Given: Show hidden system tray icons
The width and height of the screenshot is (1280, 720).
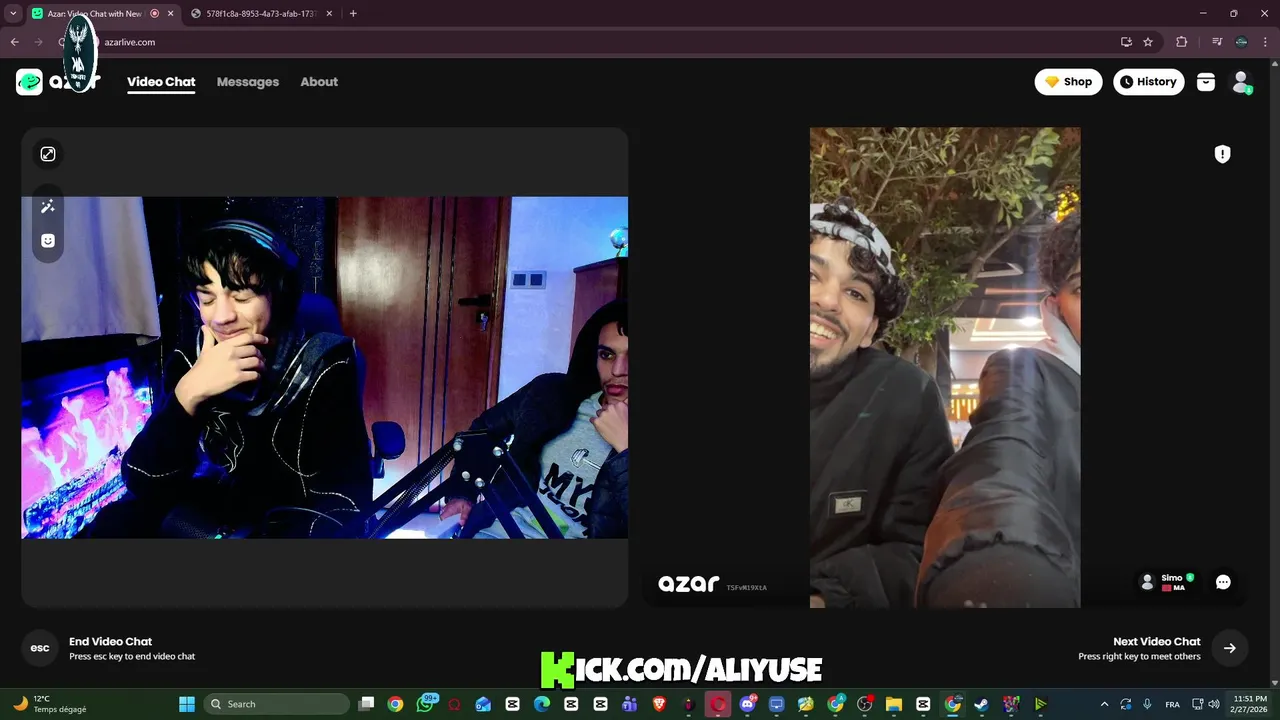Looking at the screenshot, I should (x=1104, y=704).
